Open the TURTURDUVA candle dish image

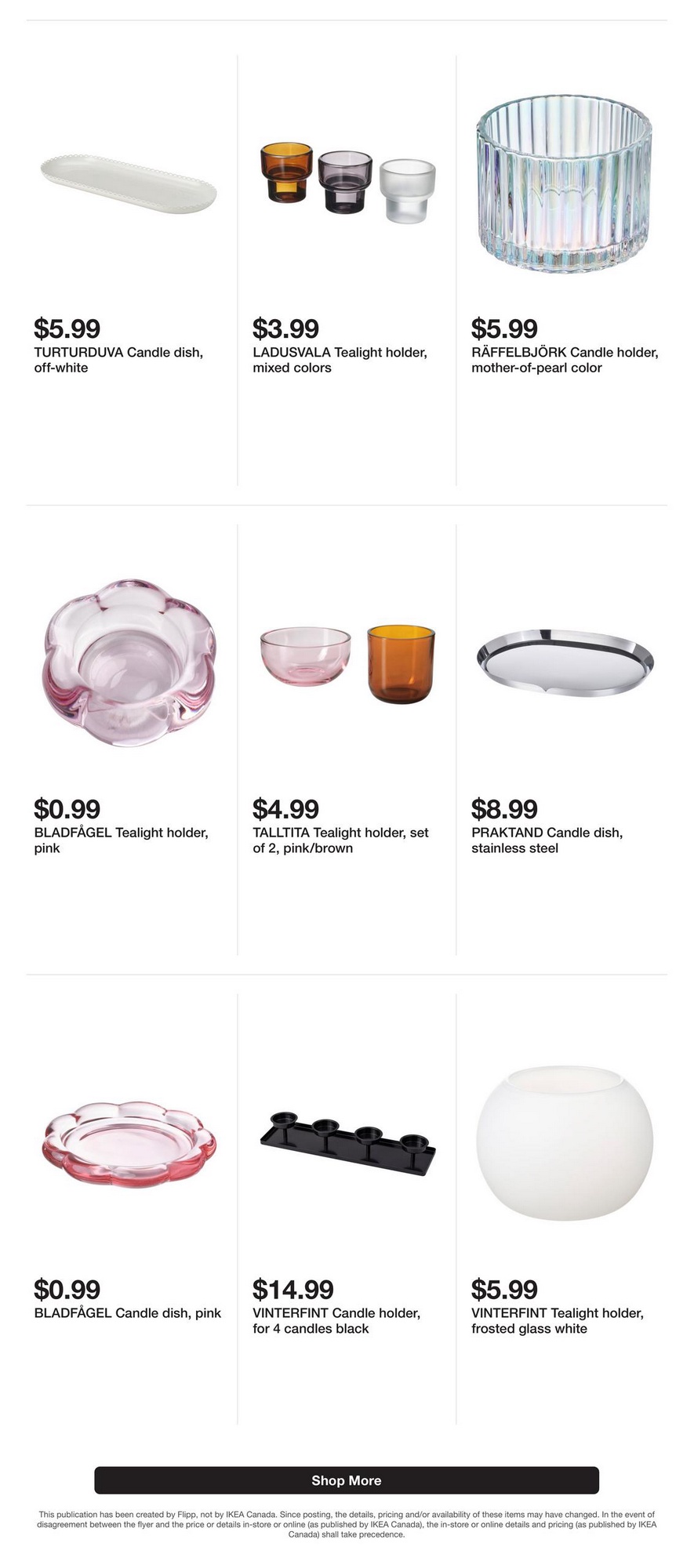(x=129, y=183)
